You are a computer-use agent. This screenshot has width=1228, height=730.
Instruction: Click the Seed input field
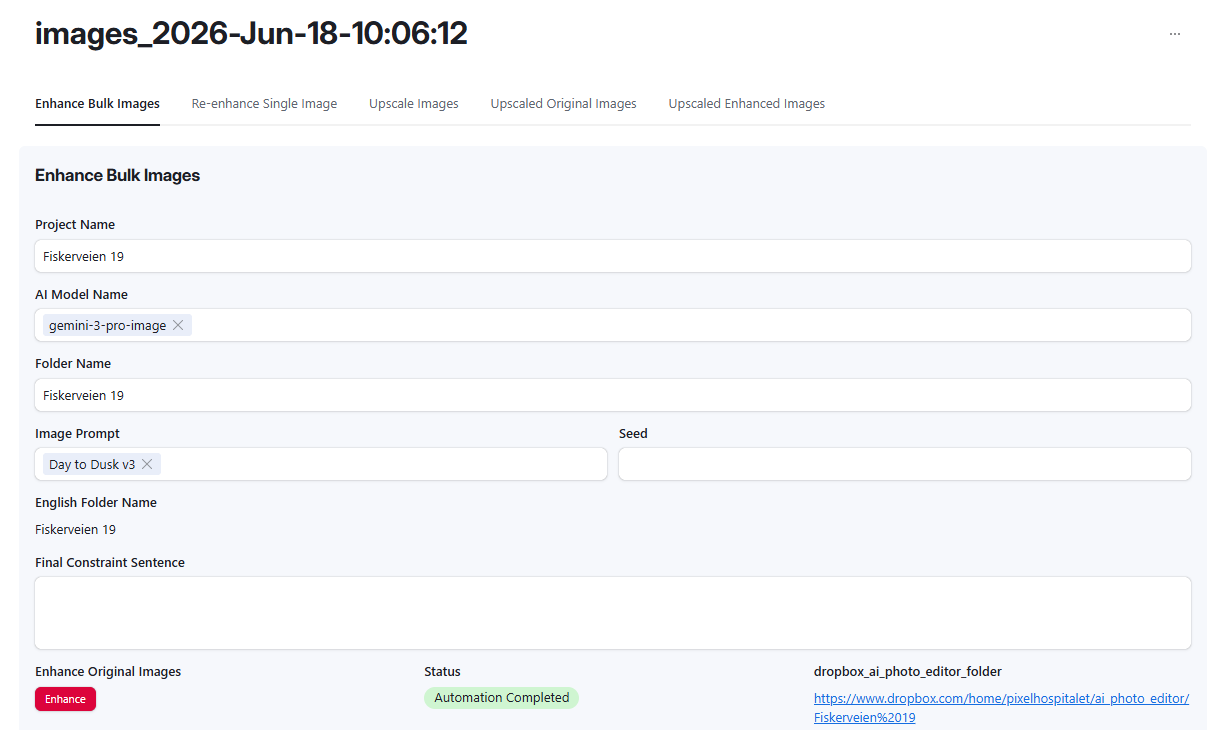pos(905,464)
